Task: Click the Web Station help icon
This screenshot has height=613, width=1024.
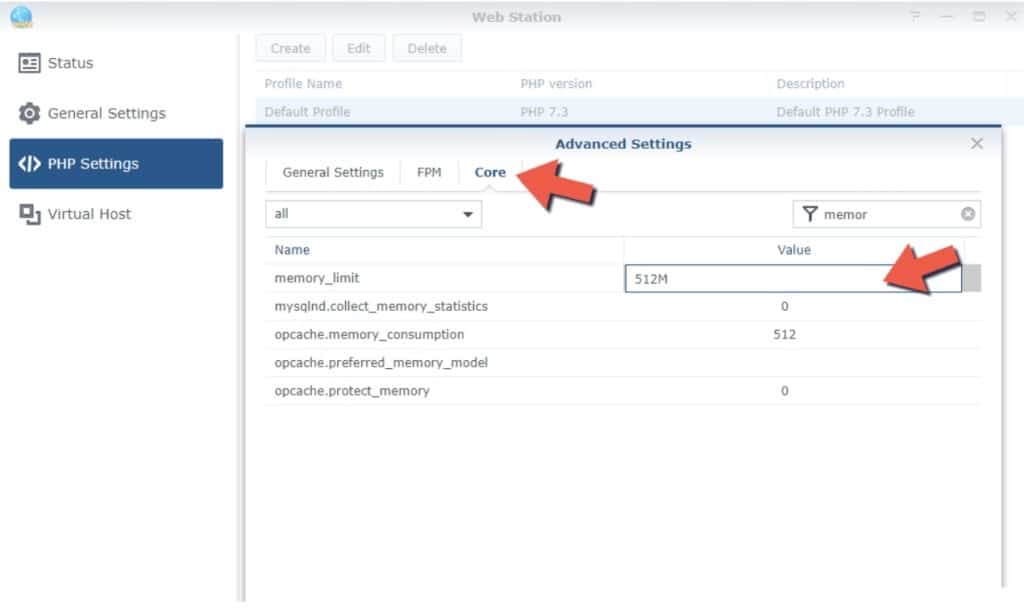Action: click(x=916, y=16)
